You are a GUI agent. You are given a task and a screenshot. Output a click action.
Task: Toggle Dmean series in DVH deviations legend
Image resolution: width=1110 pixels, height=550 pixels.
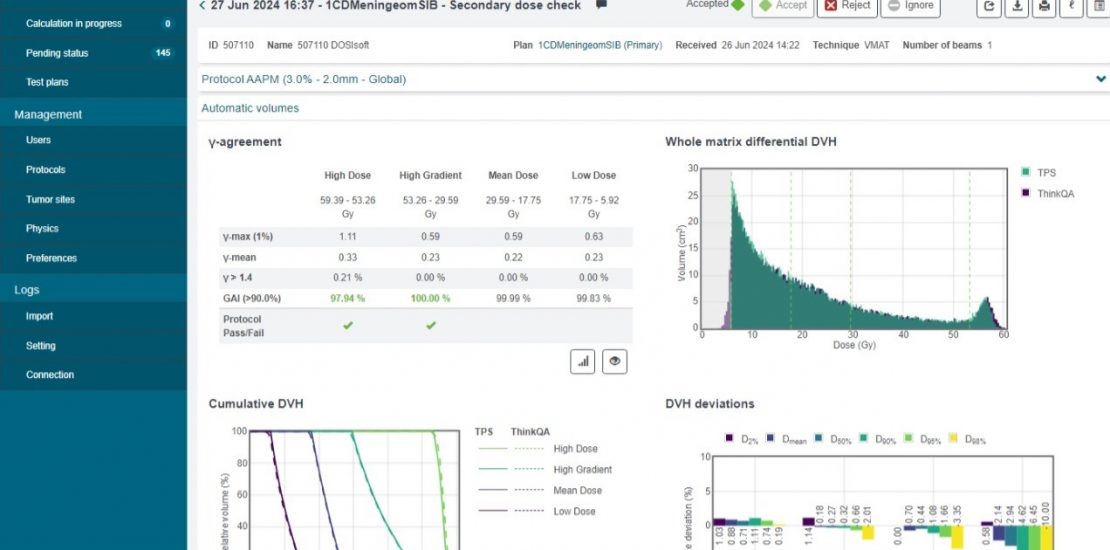786,439
